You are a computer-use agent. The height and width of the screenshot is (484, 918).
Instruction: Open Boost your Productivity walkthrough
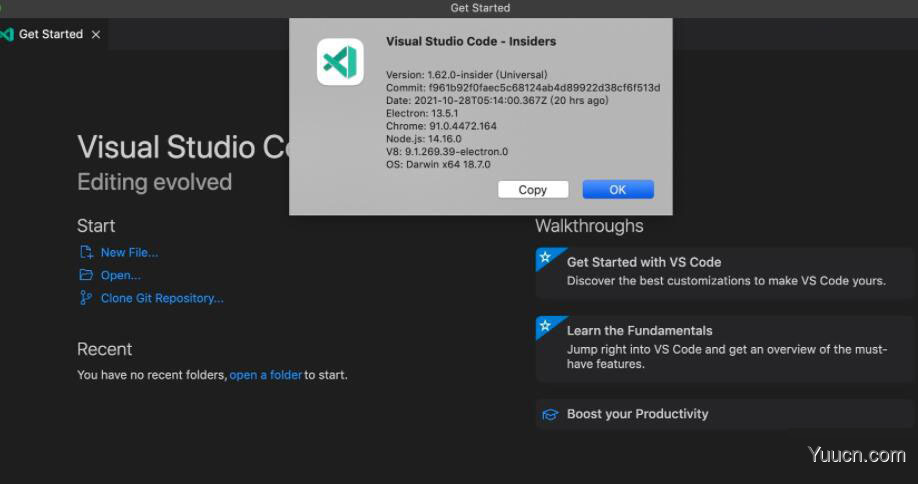point(724,414)
